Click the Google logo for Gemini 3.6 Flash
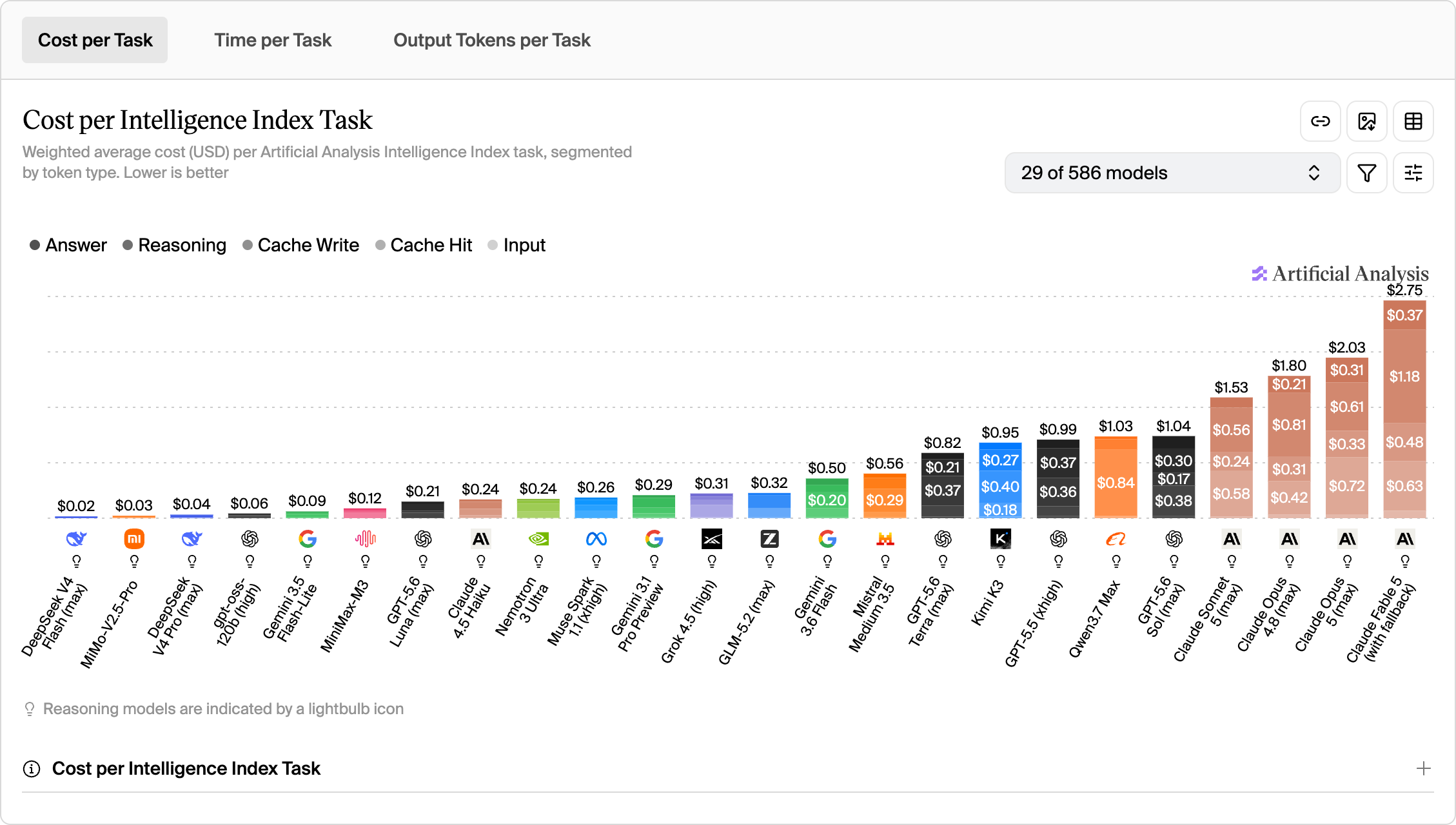The image size is (1456, 825). point(827,539)
